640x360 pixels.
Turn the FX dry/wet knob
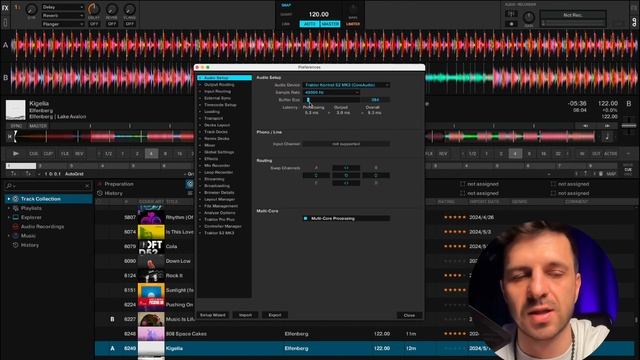point(31,9)
